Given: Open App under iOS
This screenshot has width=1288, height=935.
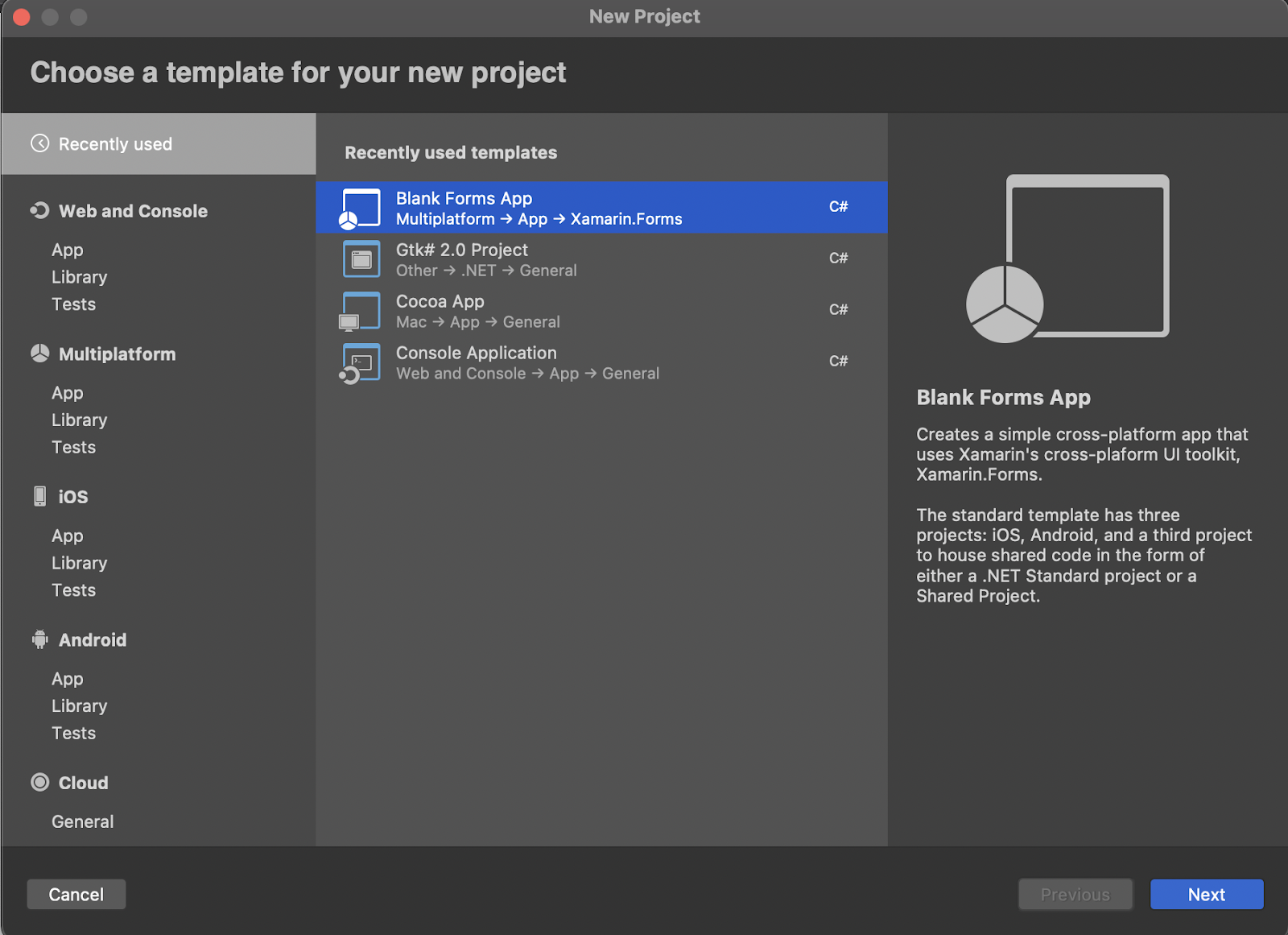Looking at the screenshot, I should [x=68, y=536].
